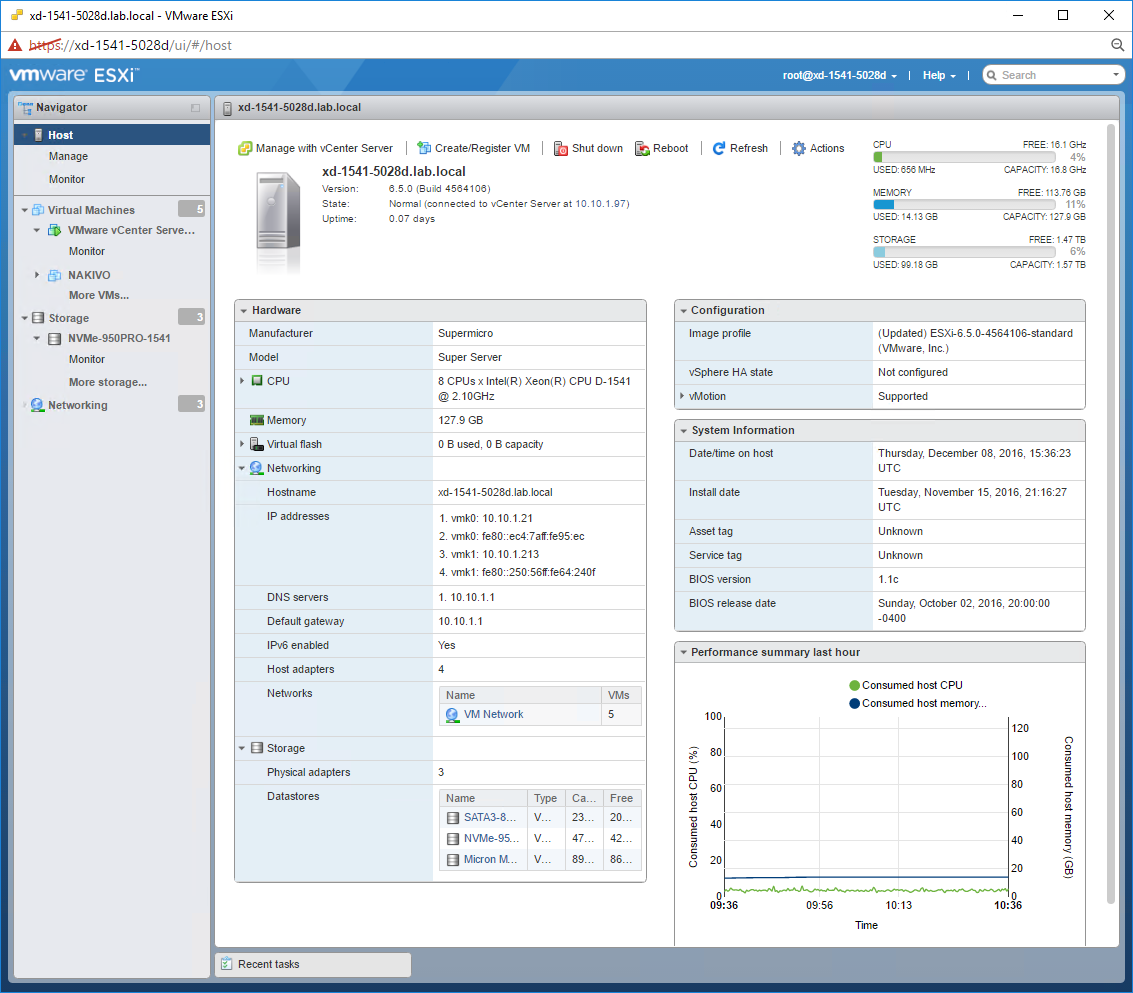Click the Navigator minimize panel icon
This screenshot has width=1133, height=993.
coord(195,108)
